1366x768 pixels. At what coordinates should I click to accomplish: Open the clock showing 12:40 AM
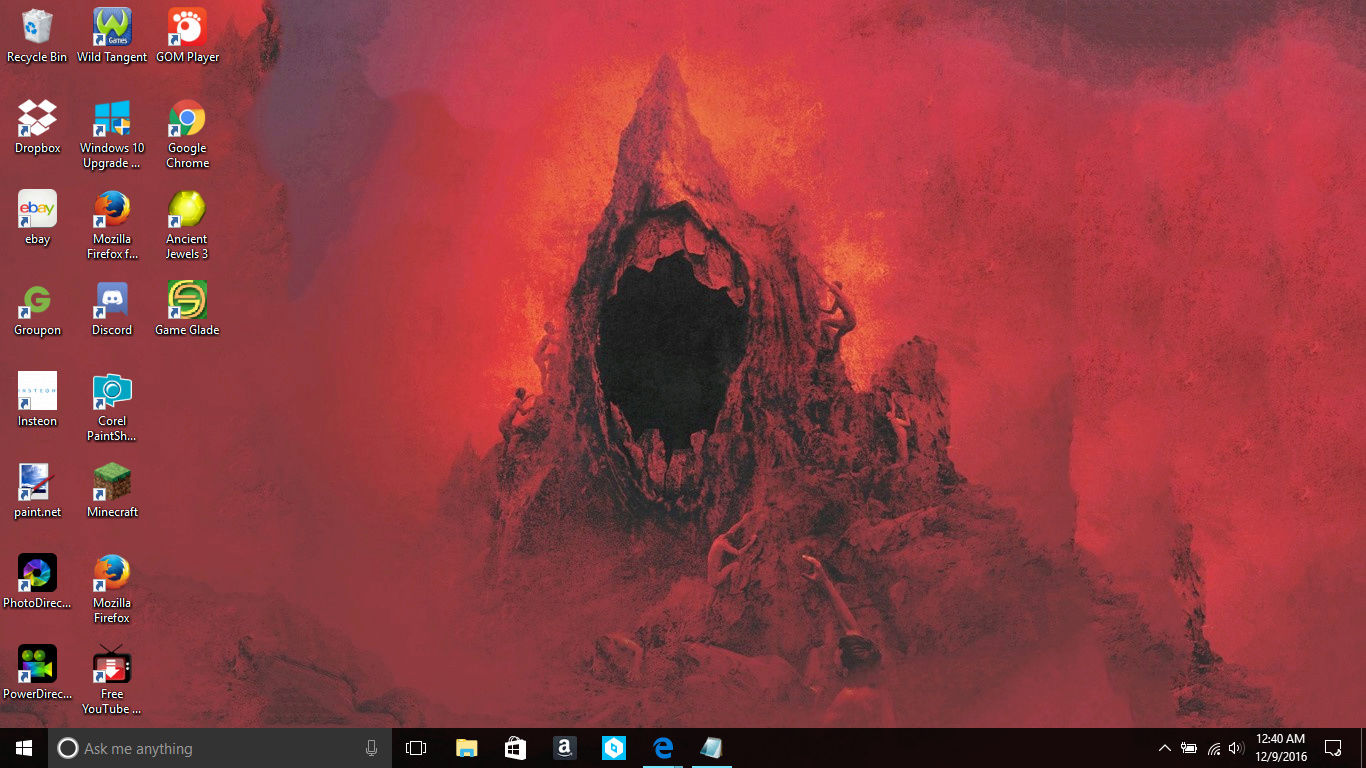1281,748
